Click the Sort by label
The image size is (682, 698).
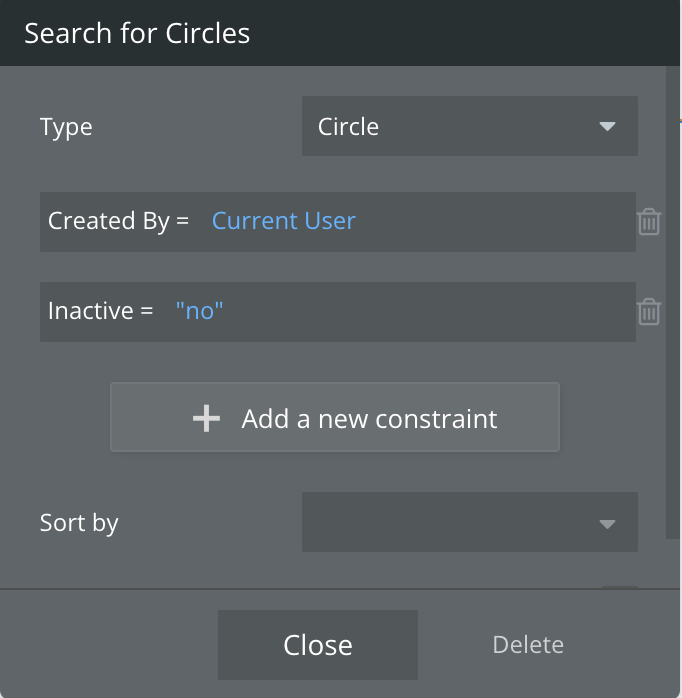(x=79, y=523)
